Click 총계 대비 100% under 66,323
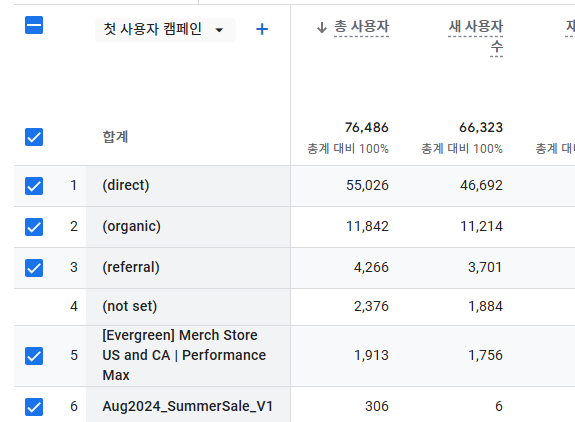 coord(462,149)
